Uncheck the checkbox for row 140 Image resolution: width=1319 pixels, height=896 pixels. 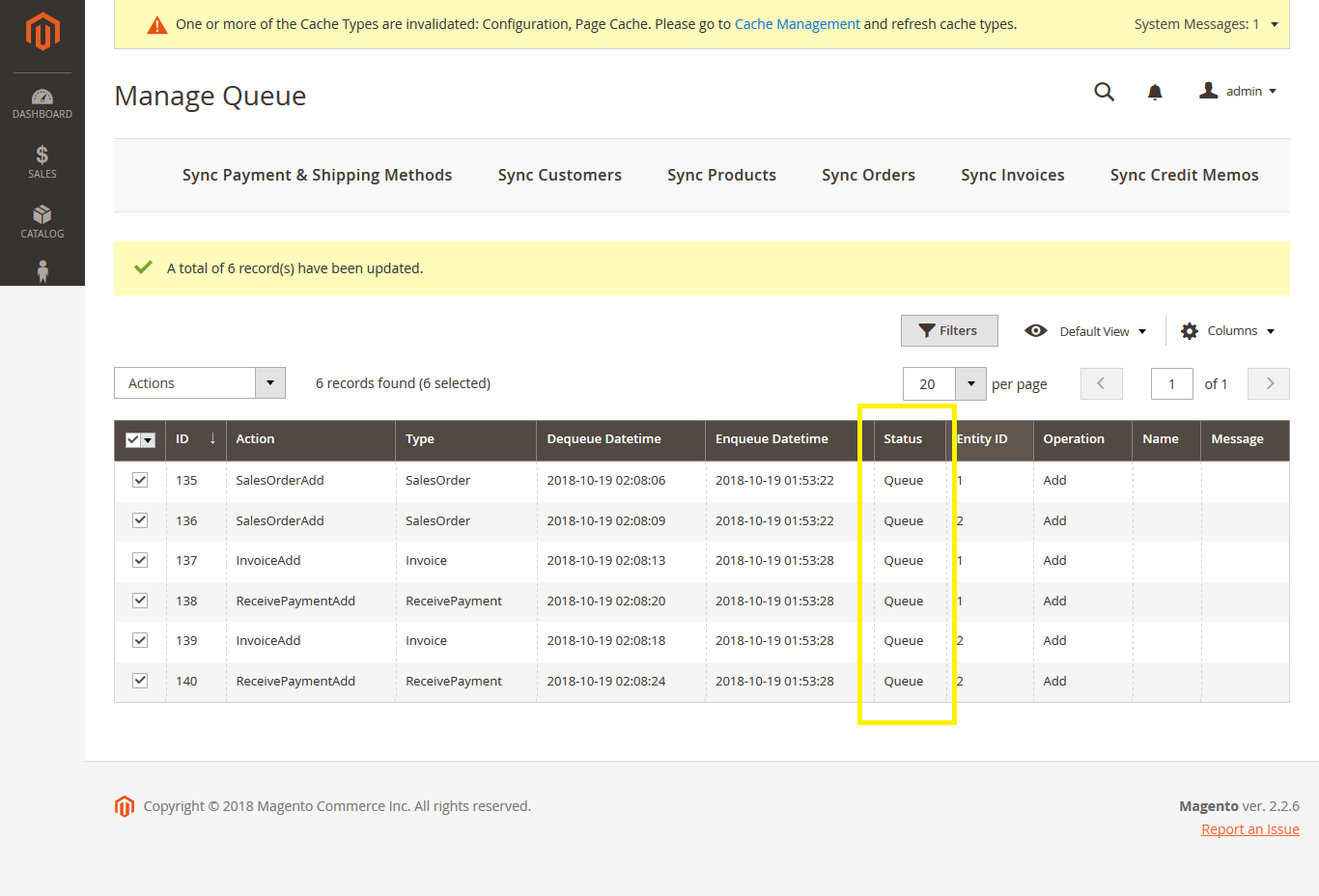pos(140,681)
